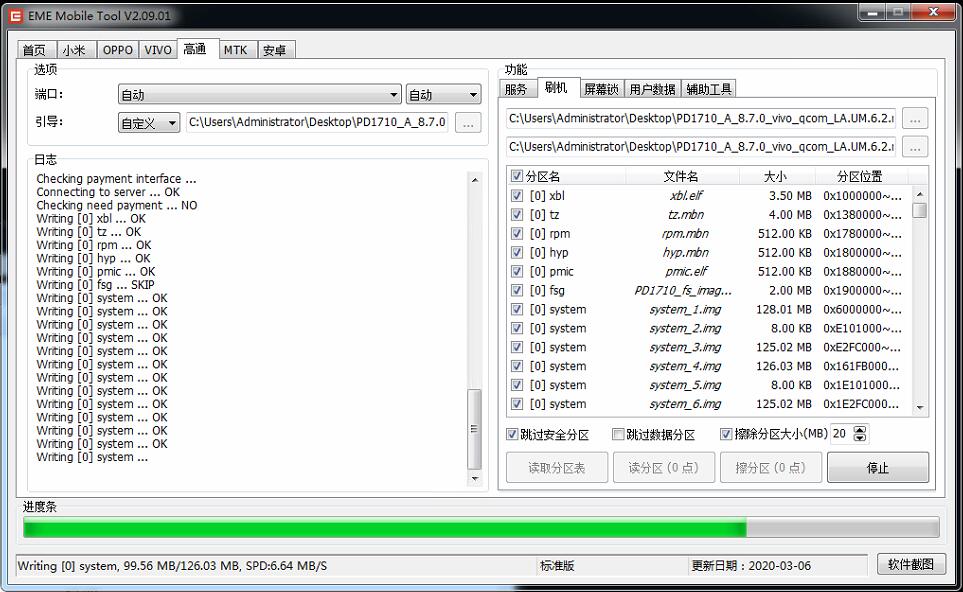Click the second firmware path field

[x=701, y=146]
